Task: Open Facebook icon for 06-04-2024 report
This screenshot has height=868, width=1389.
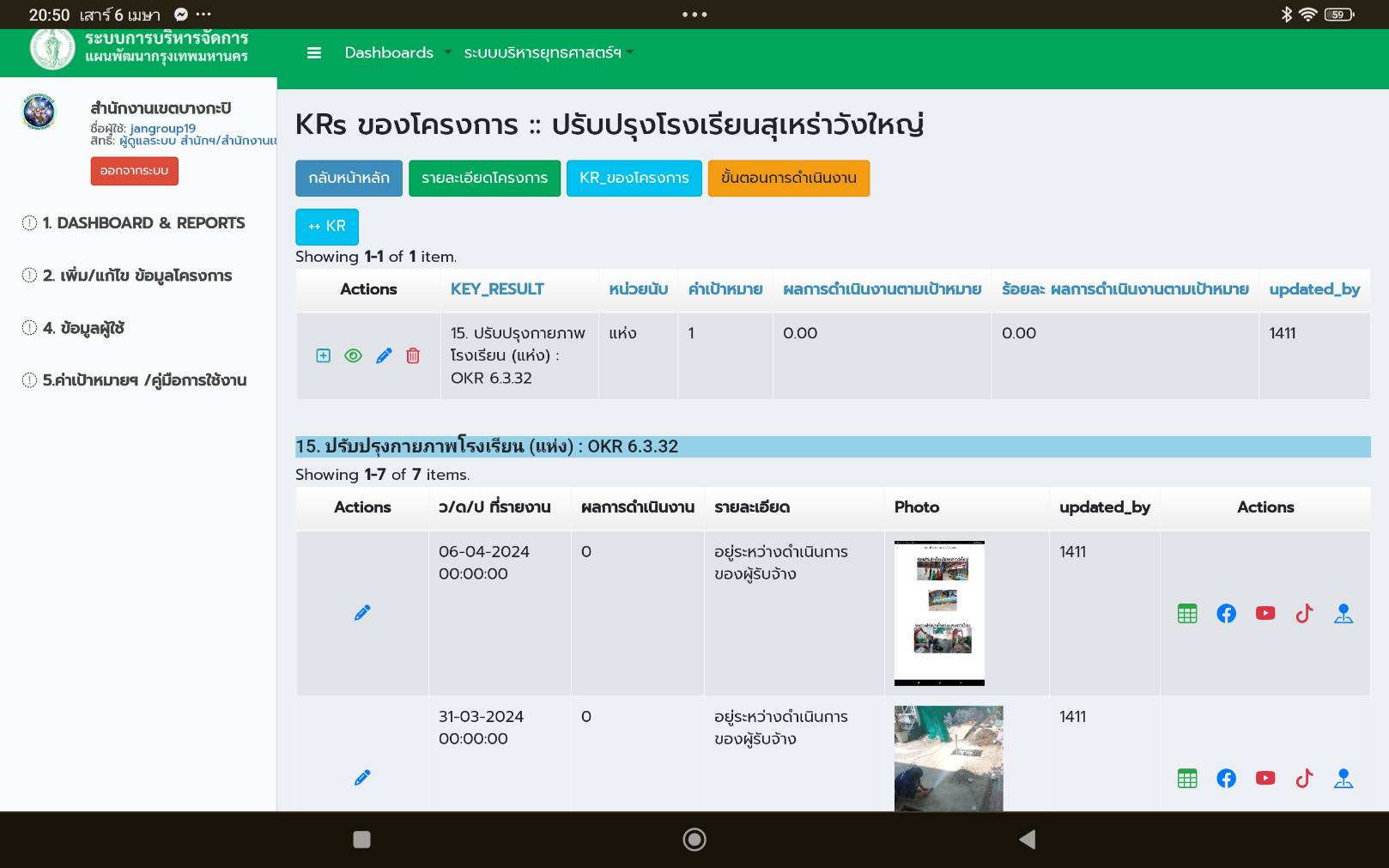Action: pyautogui.click(x=1226, y=613)
